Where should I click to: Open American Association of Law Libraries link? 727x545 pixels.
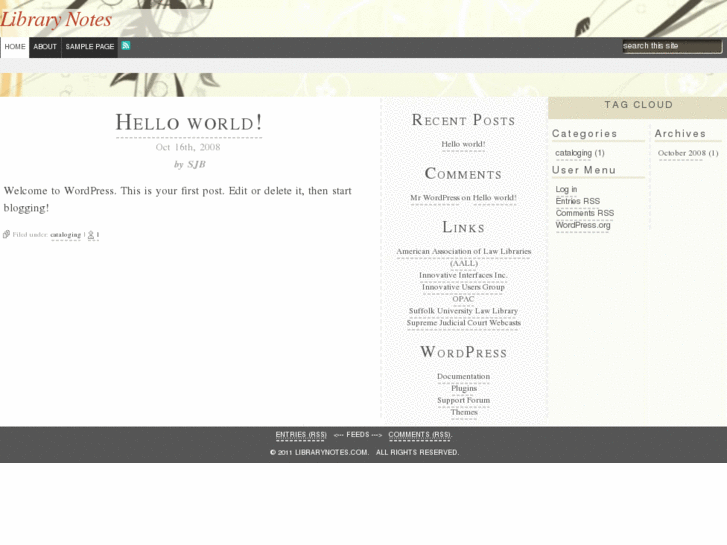[464, 257]
